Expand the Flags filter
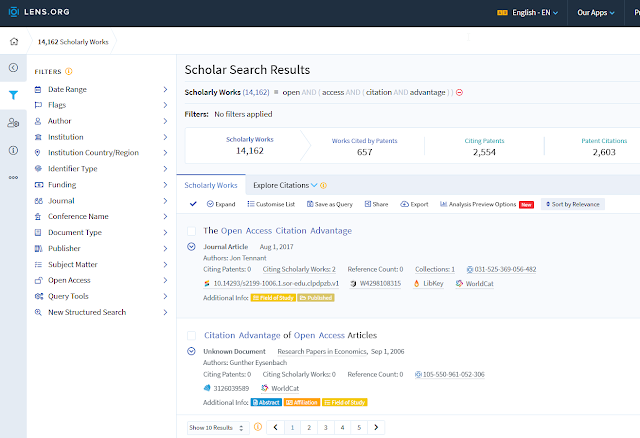Viewport: 640px width, 438px height. 101,105
